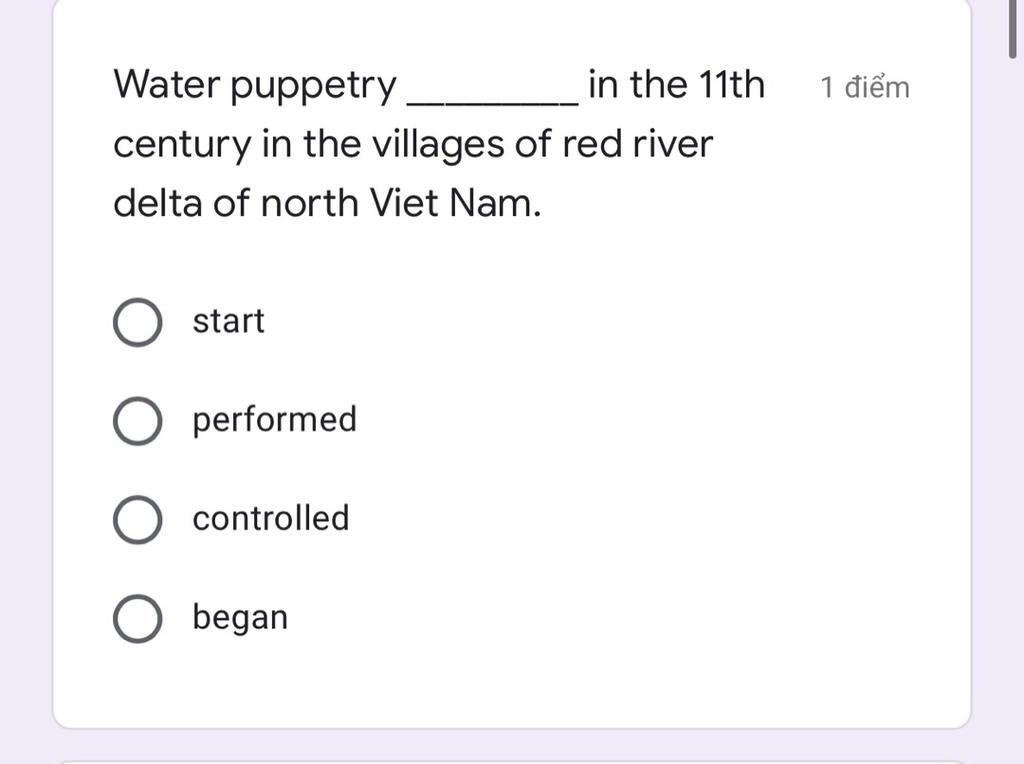Click the vertical scrollbar thumb at right edge
This screenshot has height=764, width=1024.
click(1014, 29)
